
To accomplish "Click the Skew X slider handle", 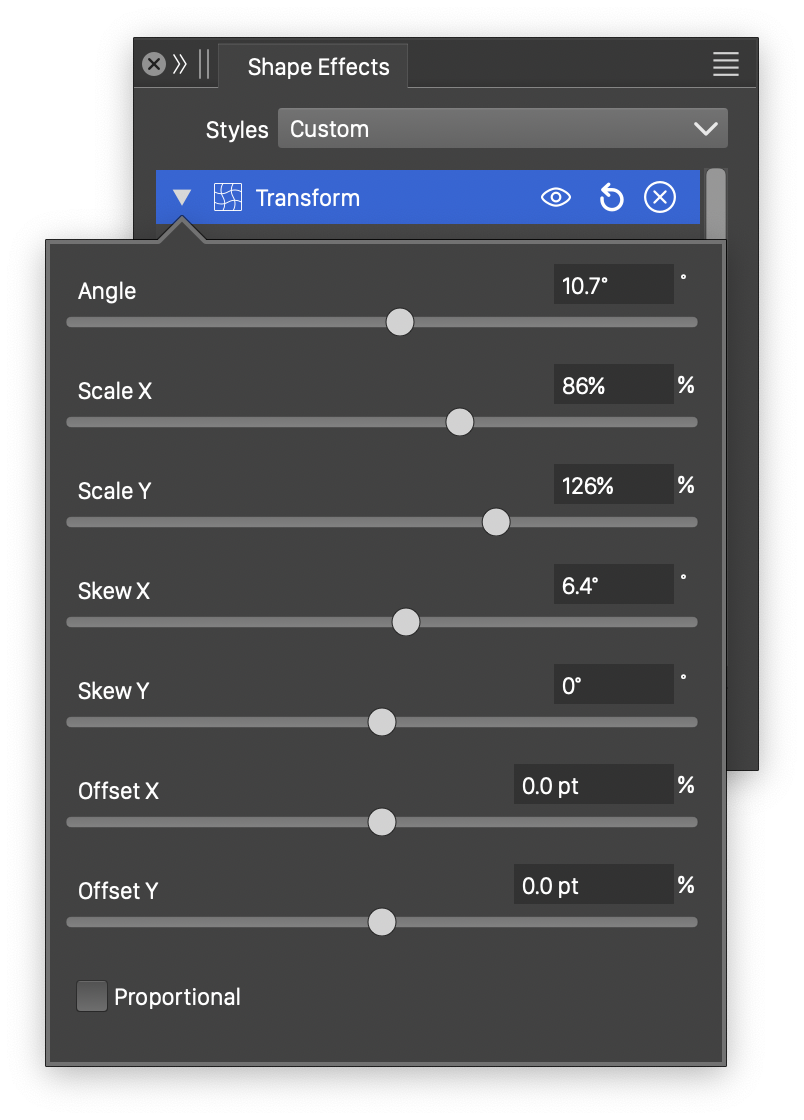I will pyautogui.click(x=405, y=622).
